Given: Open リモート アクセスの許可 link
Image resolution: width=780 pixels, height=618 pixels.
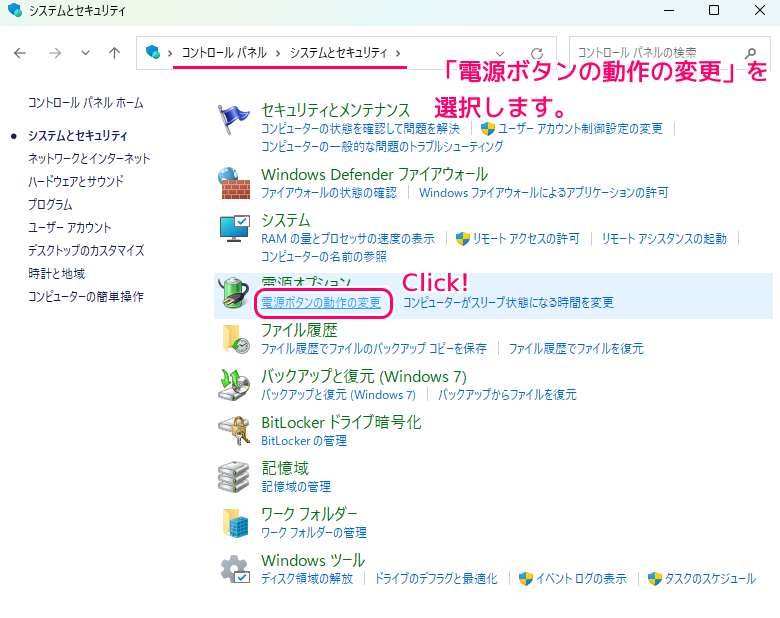Looking at the screenshot, I should 526,239.
